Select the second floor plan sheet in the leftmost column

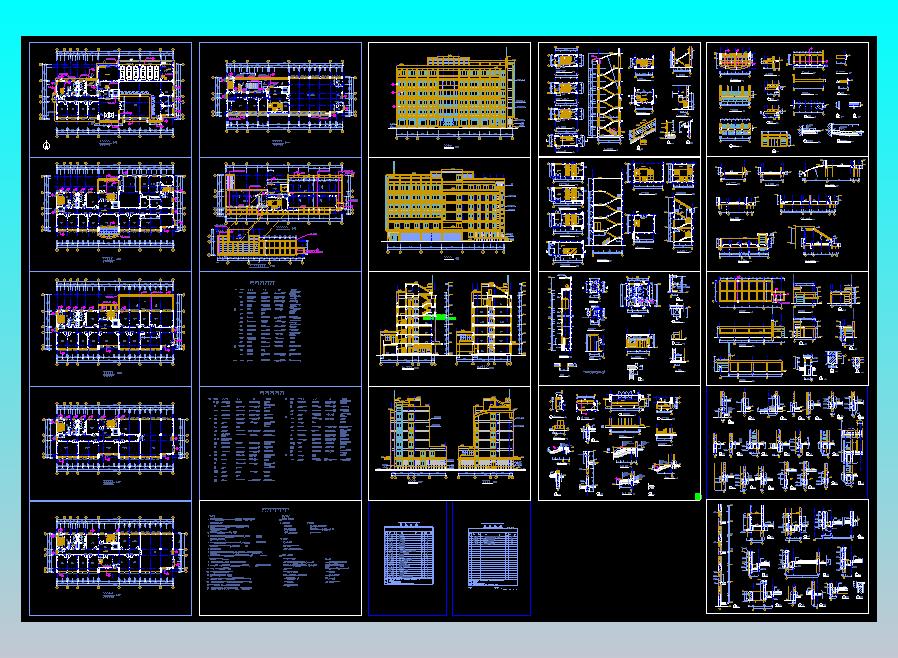click(x=111, y=214)
